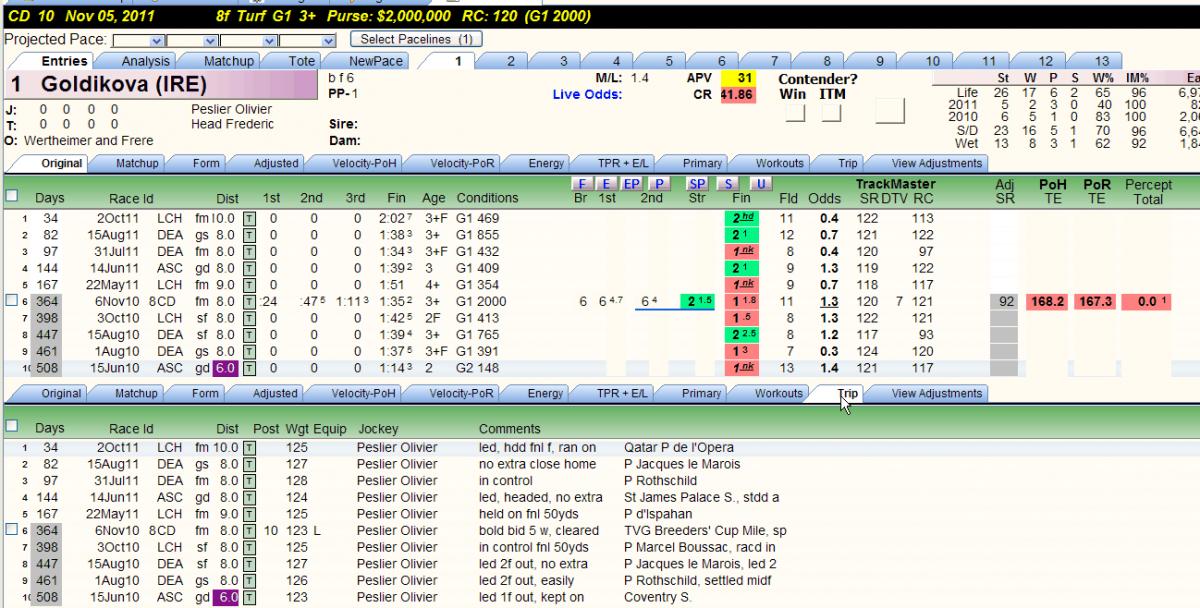
Task: Click the red CR value 41.86
Action: pos(737,94)
